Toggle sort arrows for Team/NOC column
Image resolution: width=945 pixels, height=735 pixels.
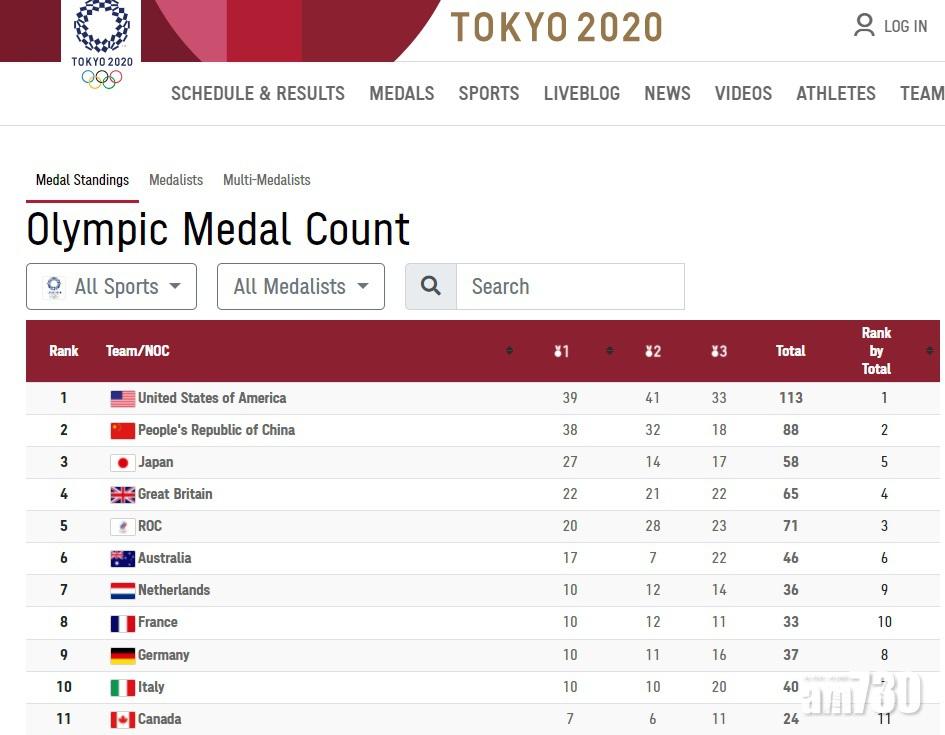(x=509, y=351)
